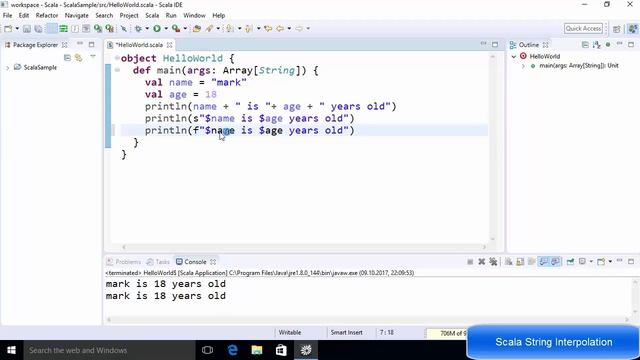This screenshot has width=640, height=360.
Task: Open the Help menu
Action: point(219,16)
